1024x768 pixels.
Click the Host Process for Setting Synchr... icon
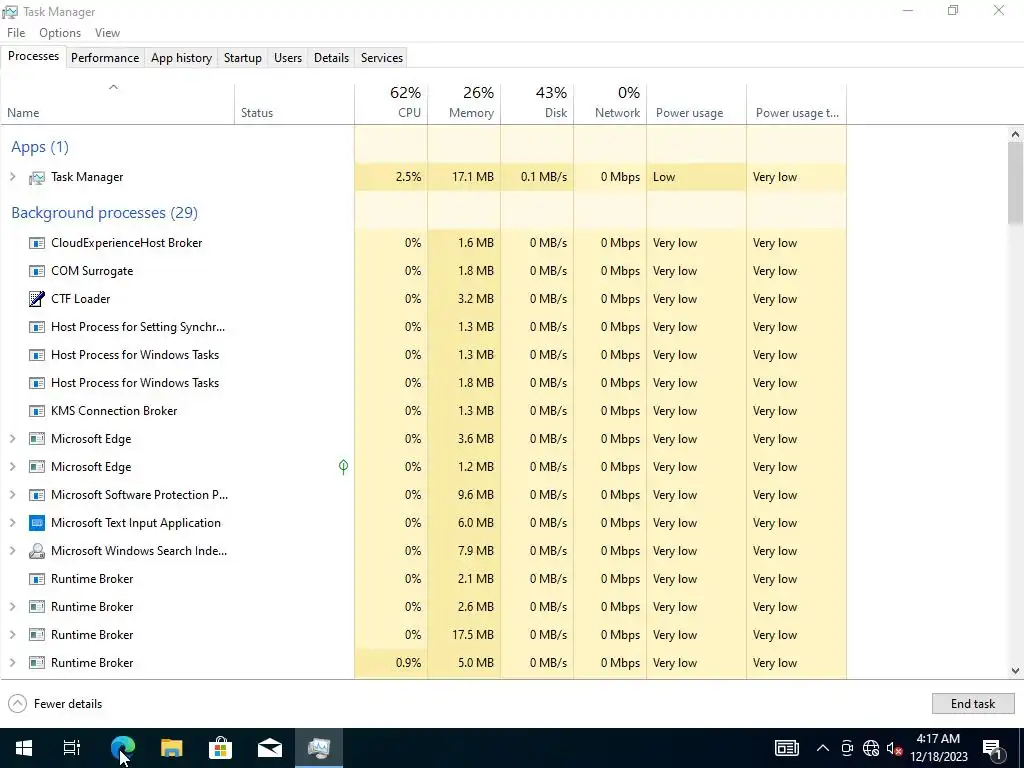(37, 327)
